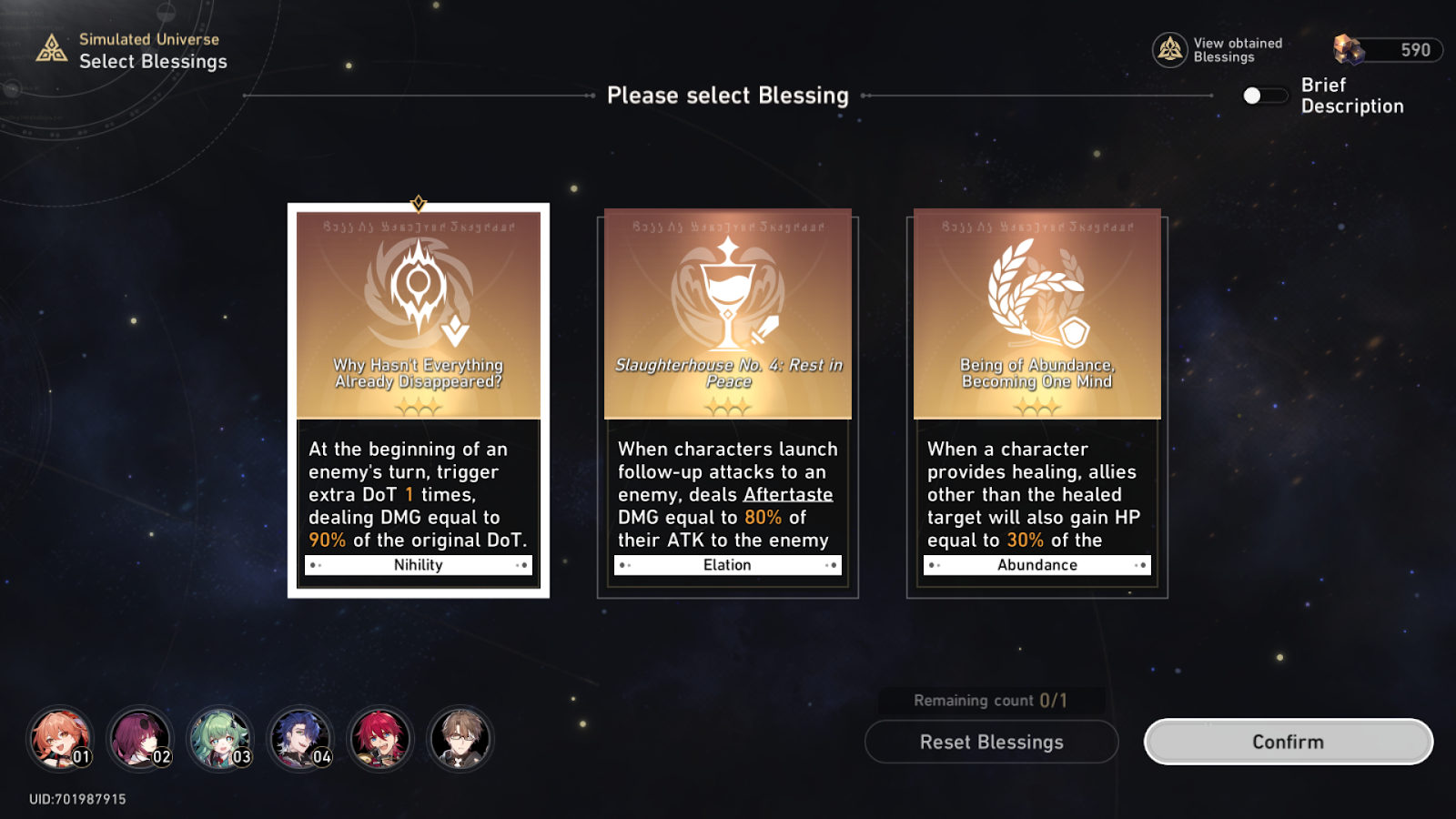Click the brown-haired character with glasses portrait

pyautogui.click(x=460, y=738)
